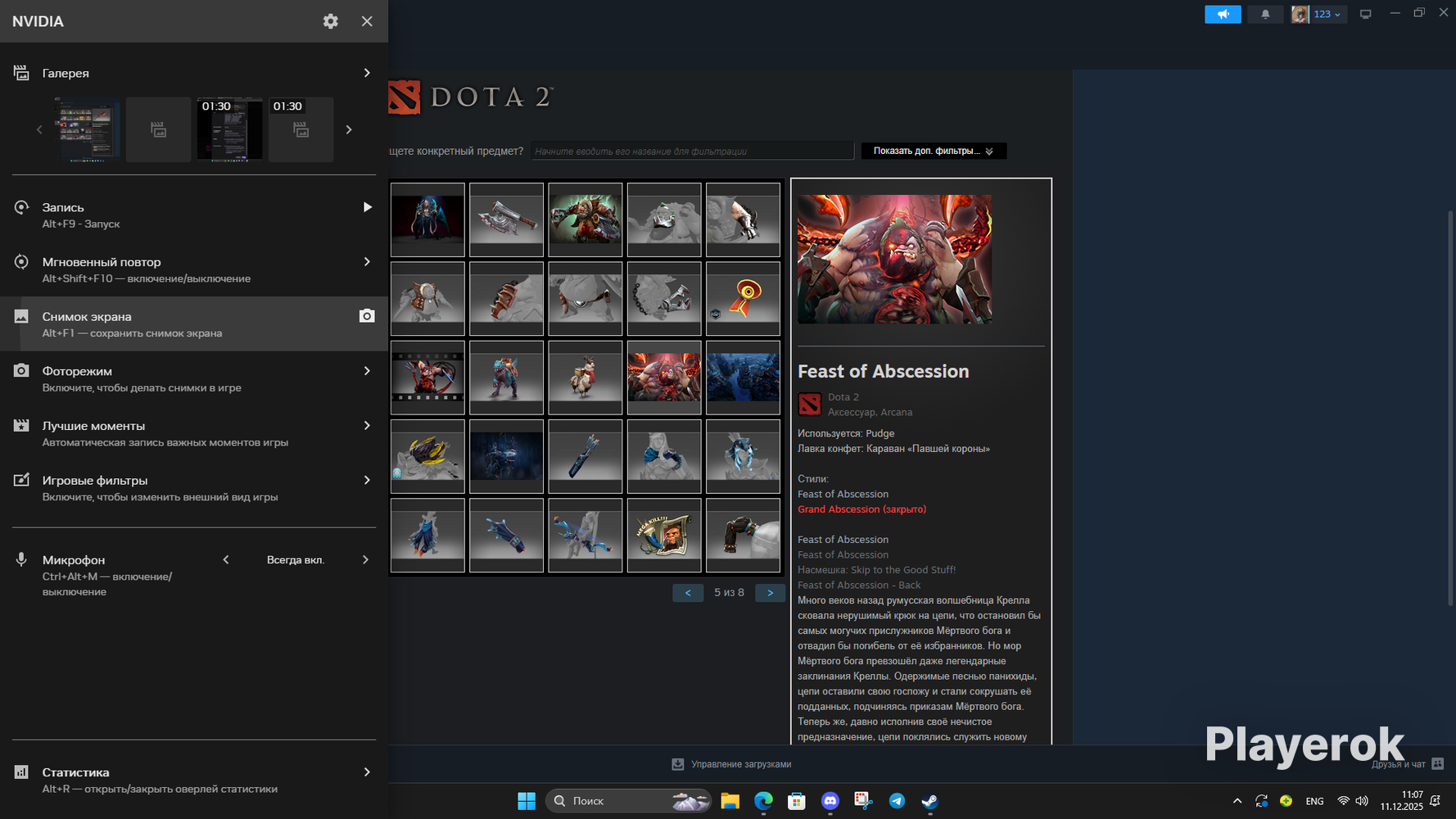The height and width of the screenshot is (819, 1456).
Task: Click the large Feast of Abscession artwork
Action: [x=894, y=259]
